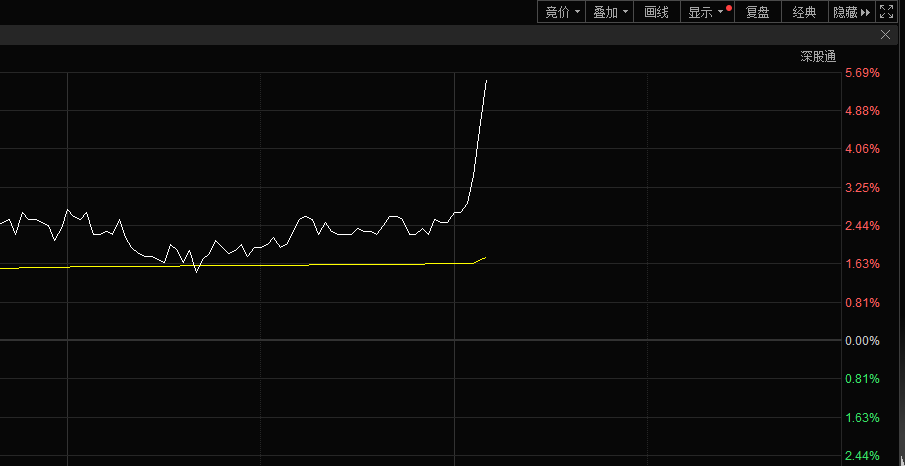Close the panel with the X icon
905x466 pixels.
(885, 34)
